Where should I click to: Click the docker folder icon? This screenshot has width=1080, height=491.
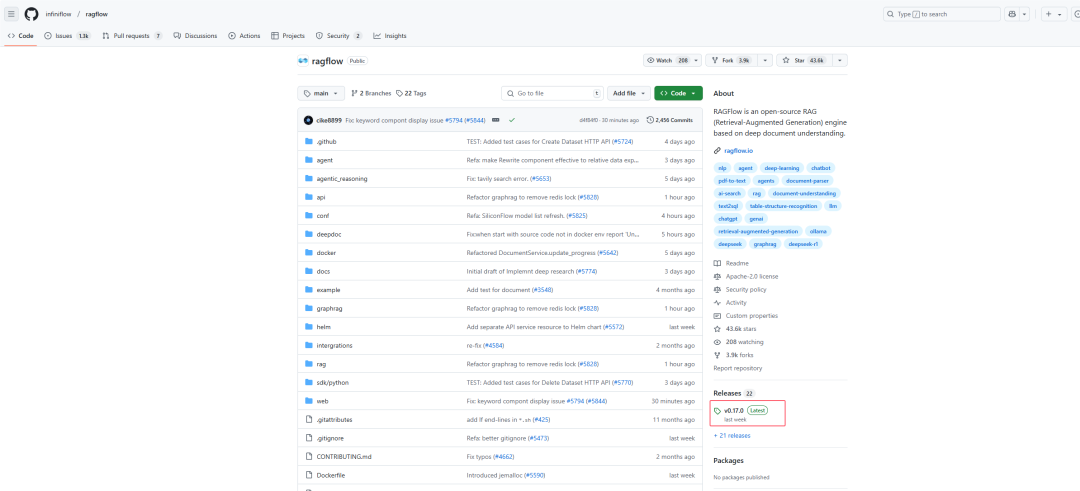[309, 253]
